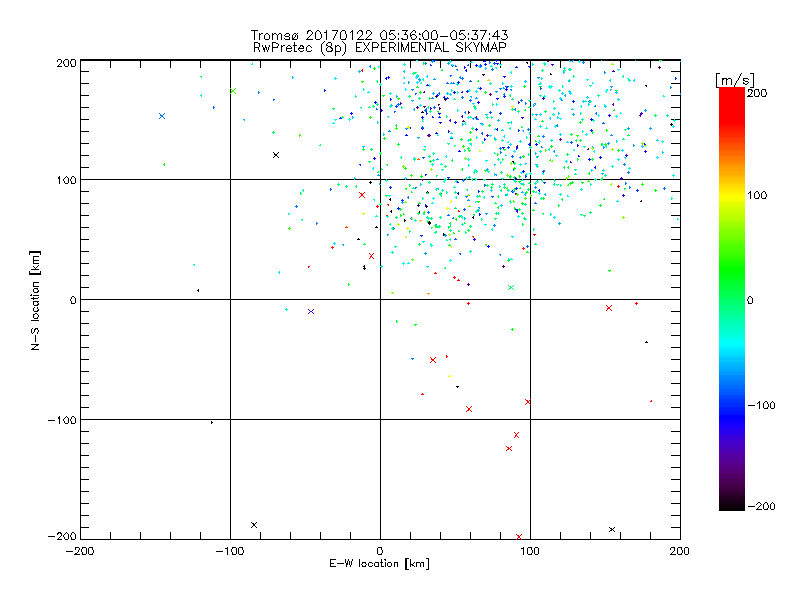The width and height of the screenshot is (800, 600).
Task: Click the -200 tick label on N-S axis
Action: 62,536
